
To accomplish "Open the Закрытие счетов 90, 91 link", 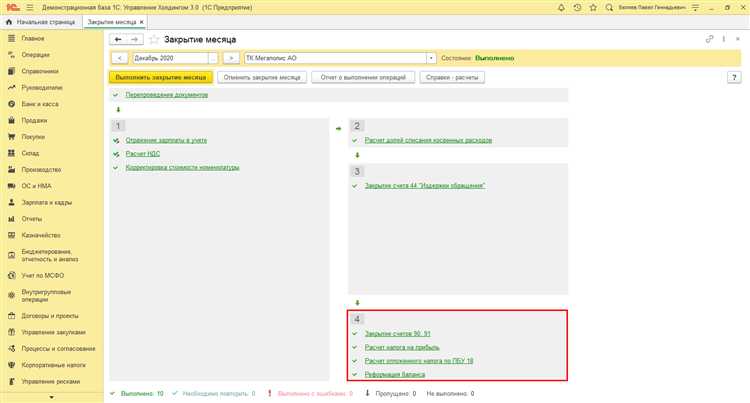I will [x=397, y=334].
